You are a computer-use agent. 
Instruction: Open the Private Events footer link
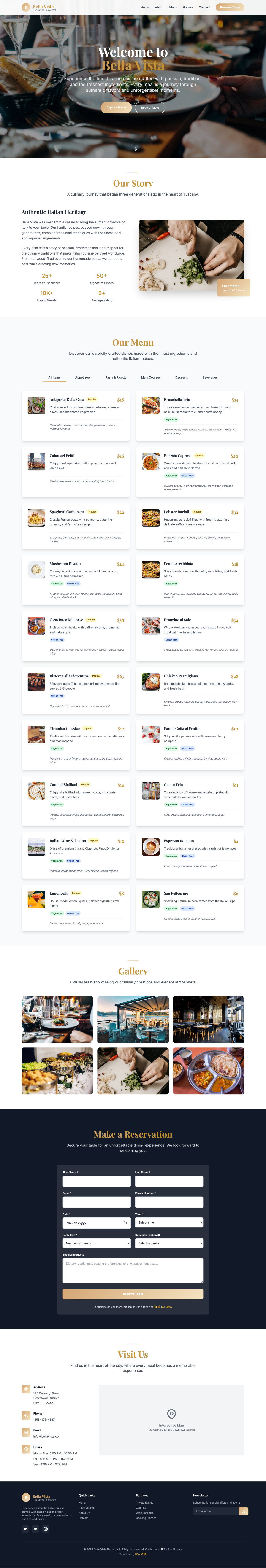(x=144, y=1502)
